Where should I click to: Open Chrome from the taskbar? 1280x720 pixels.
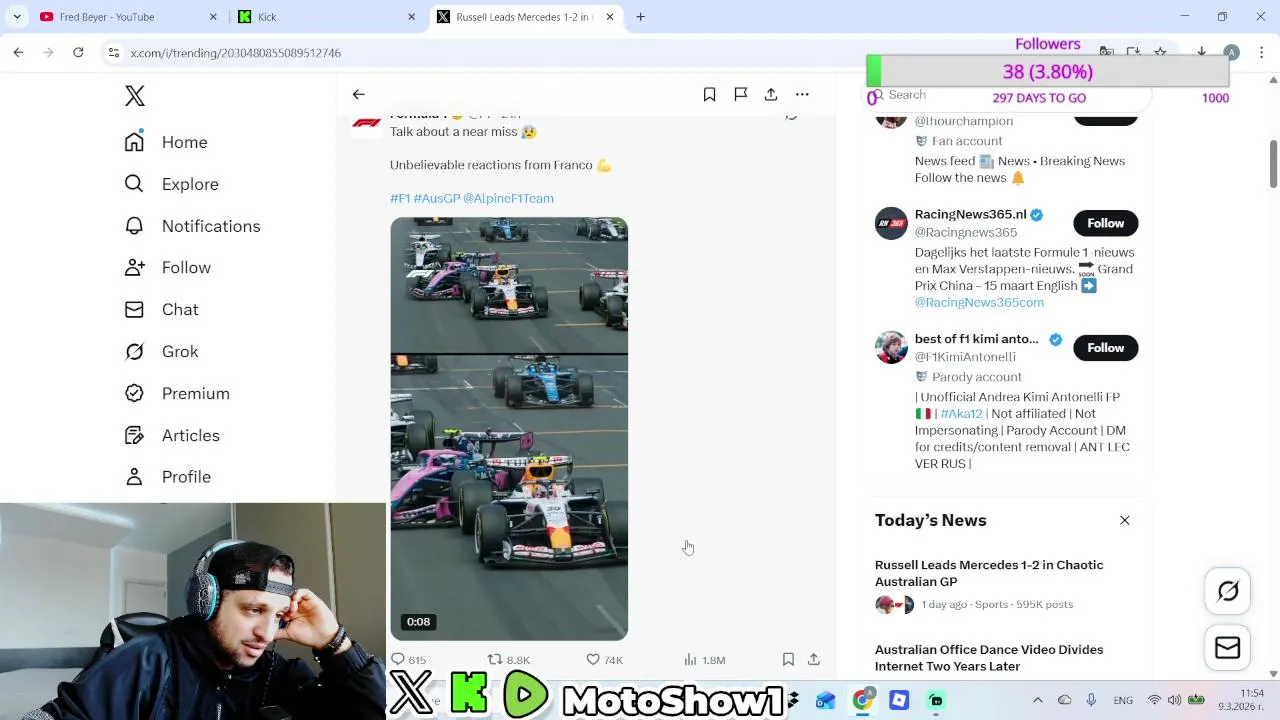[862, 700]
